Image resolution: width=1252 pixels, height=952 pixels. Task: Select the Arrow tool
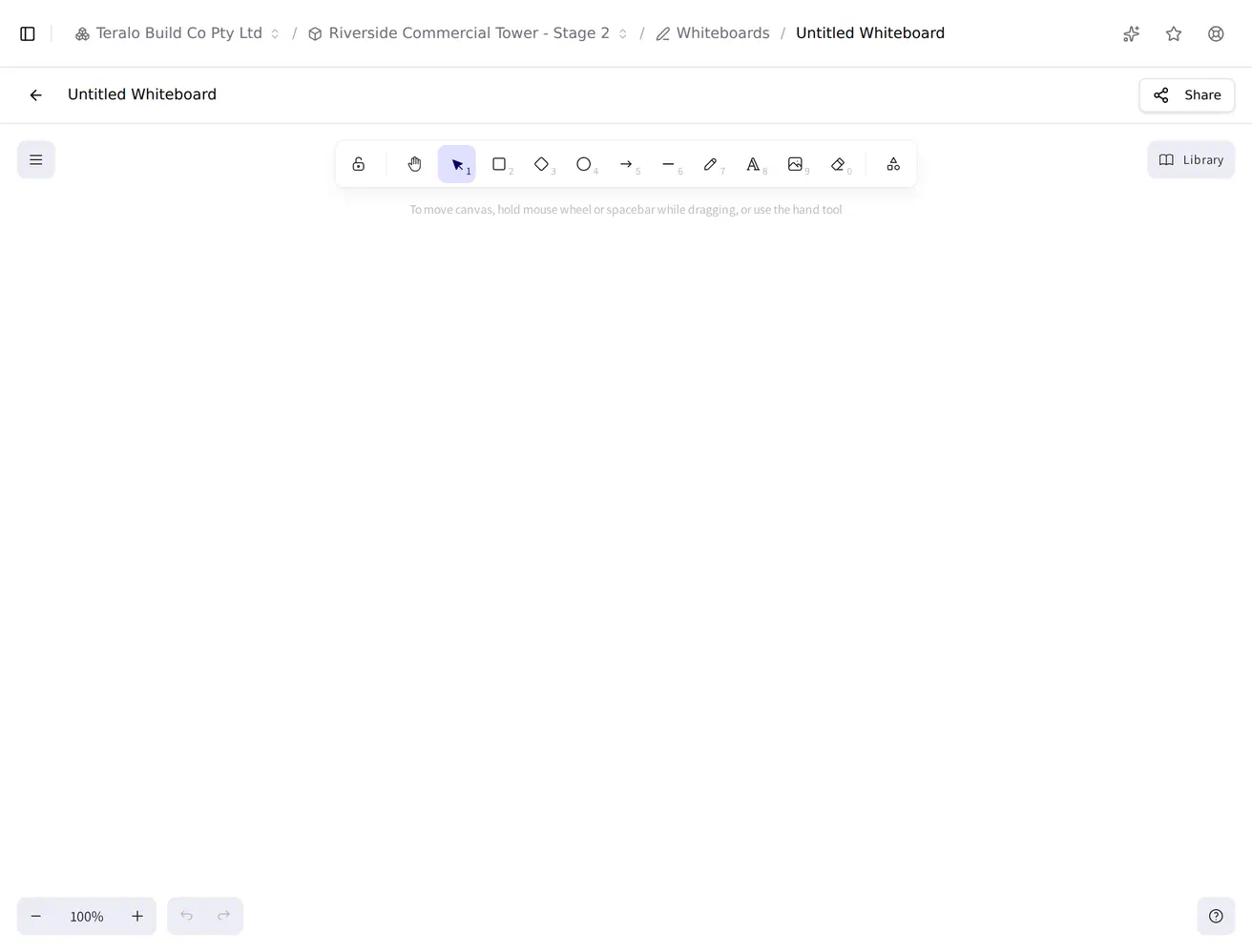click(x=626, y=164)
